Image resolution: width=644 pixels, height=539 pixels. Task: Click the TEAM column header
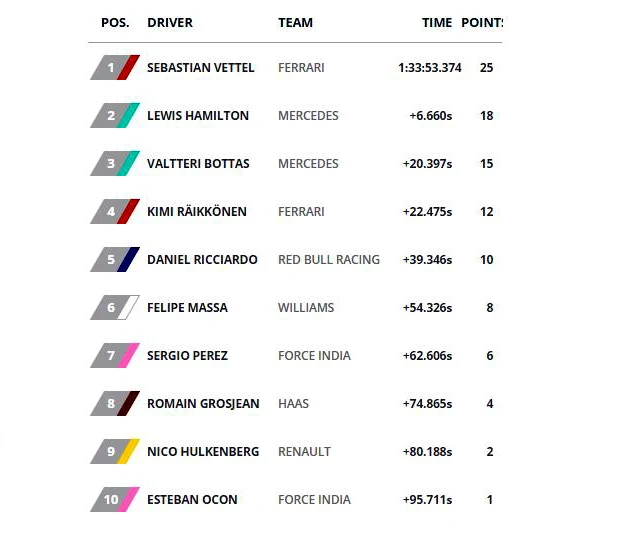click(295, 23)
